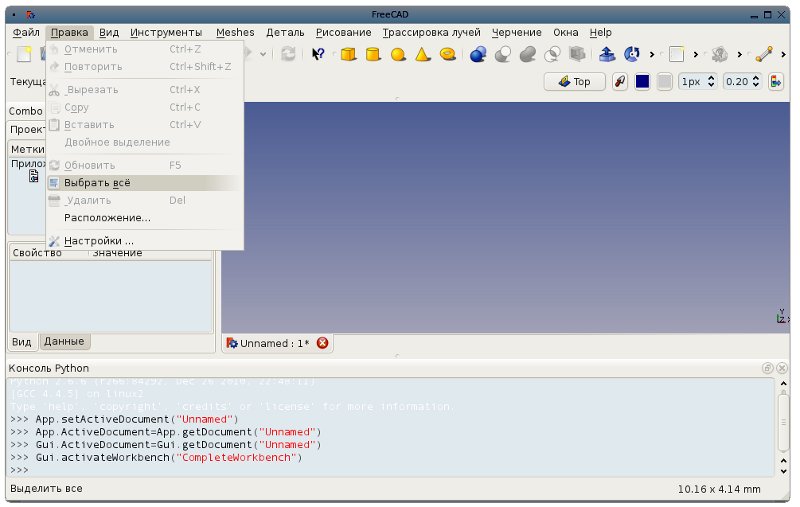The height and width of the screenshot is (507, 800).
Task: Click the empty Python console prompt line
Action: click(390, 470)
